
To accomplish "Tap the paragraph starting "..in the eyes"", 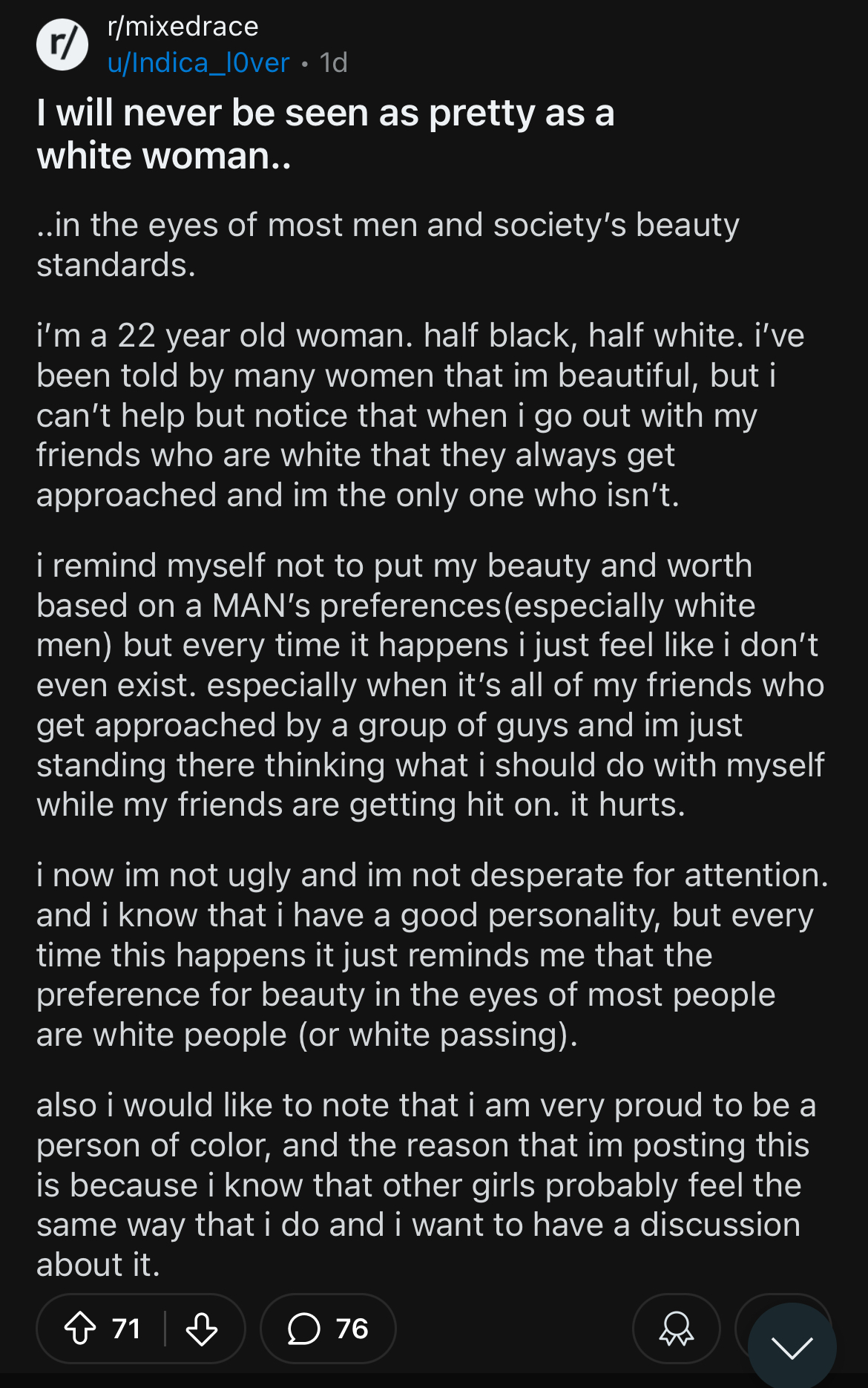I will pyautogui.click(x=388, y=245).
